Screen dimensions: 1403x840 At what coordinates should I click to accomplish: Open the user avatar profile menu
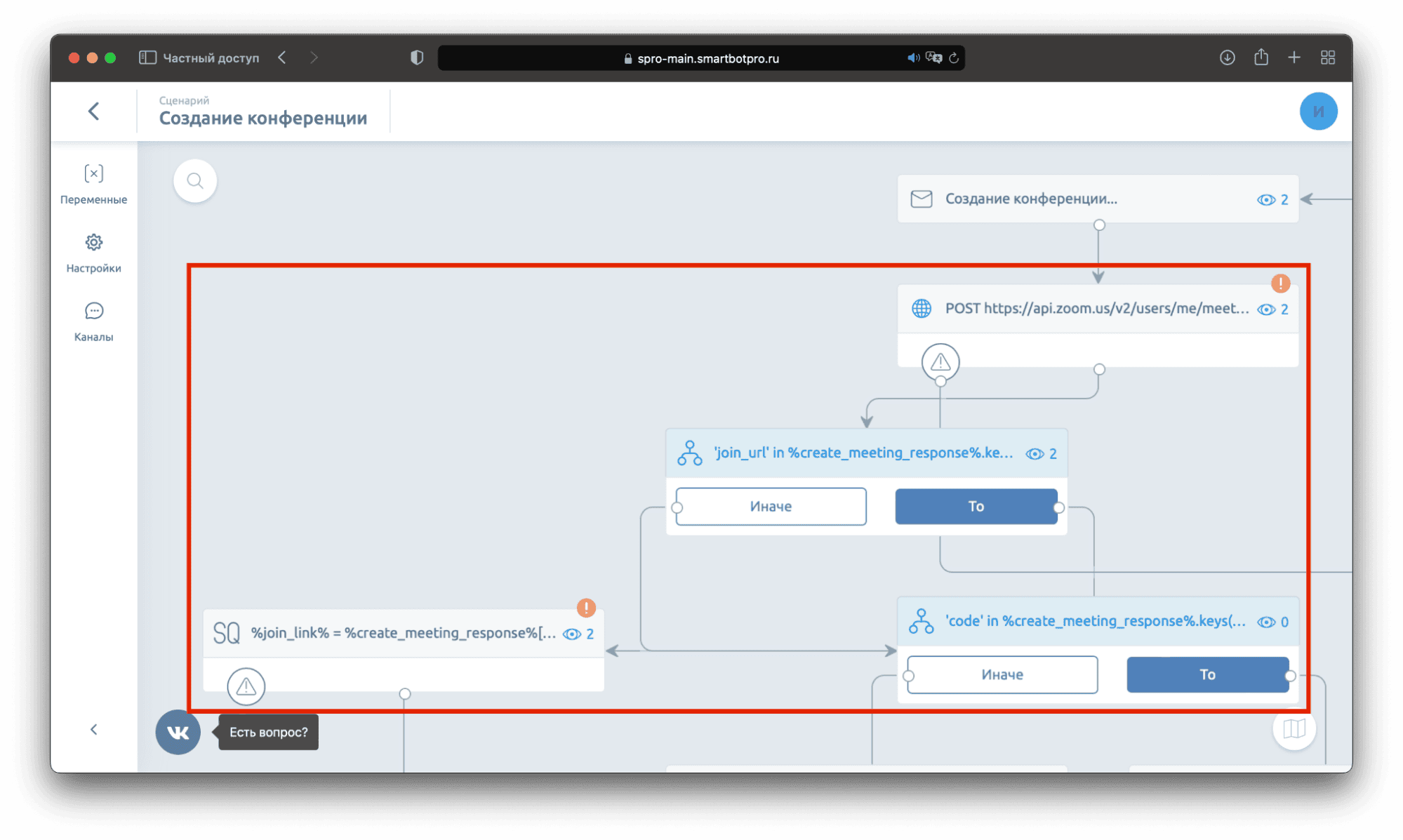(x=1317, y=111)
